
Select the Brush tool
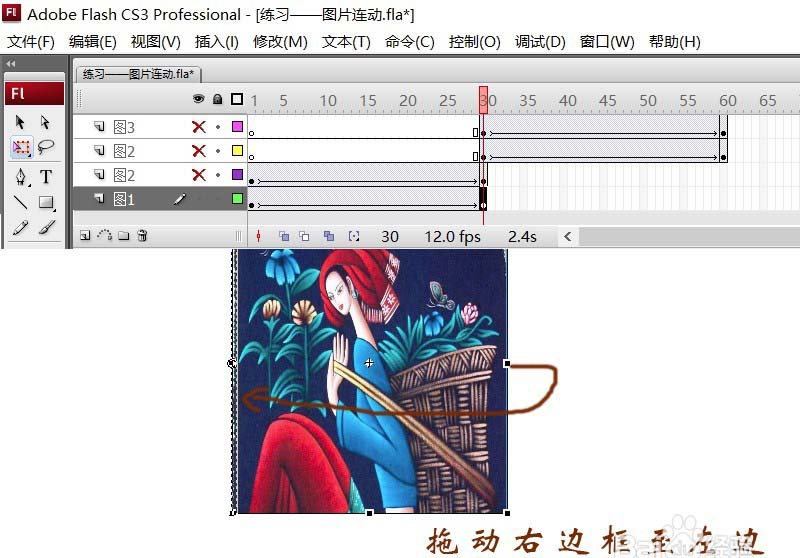(46, 227)
